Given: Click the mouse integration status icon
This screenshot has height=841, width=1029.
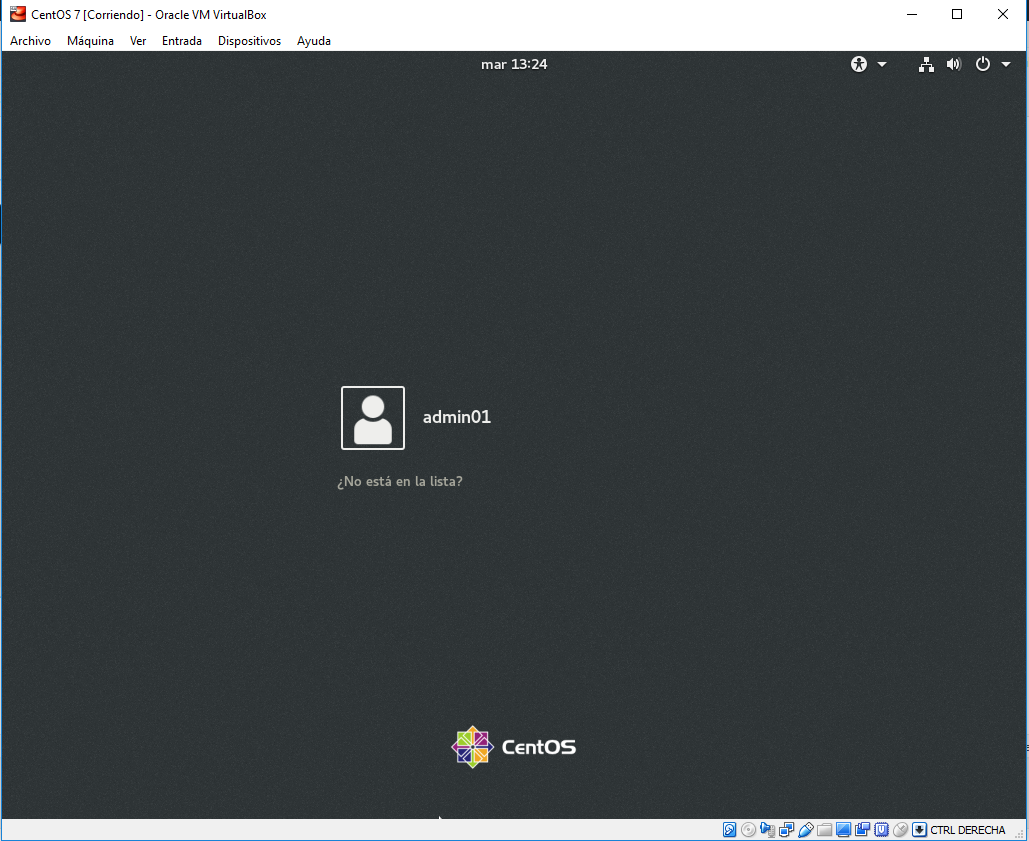Looking at the screenshot, I should tap(900, 830).
